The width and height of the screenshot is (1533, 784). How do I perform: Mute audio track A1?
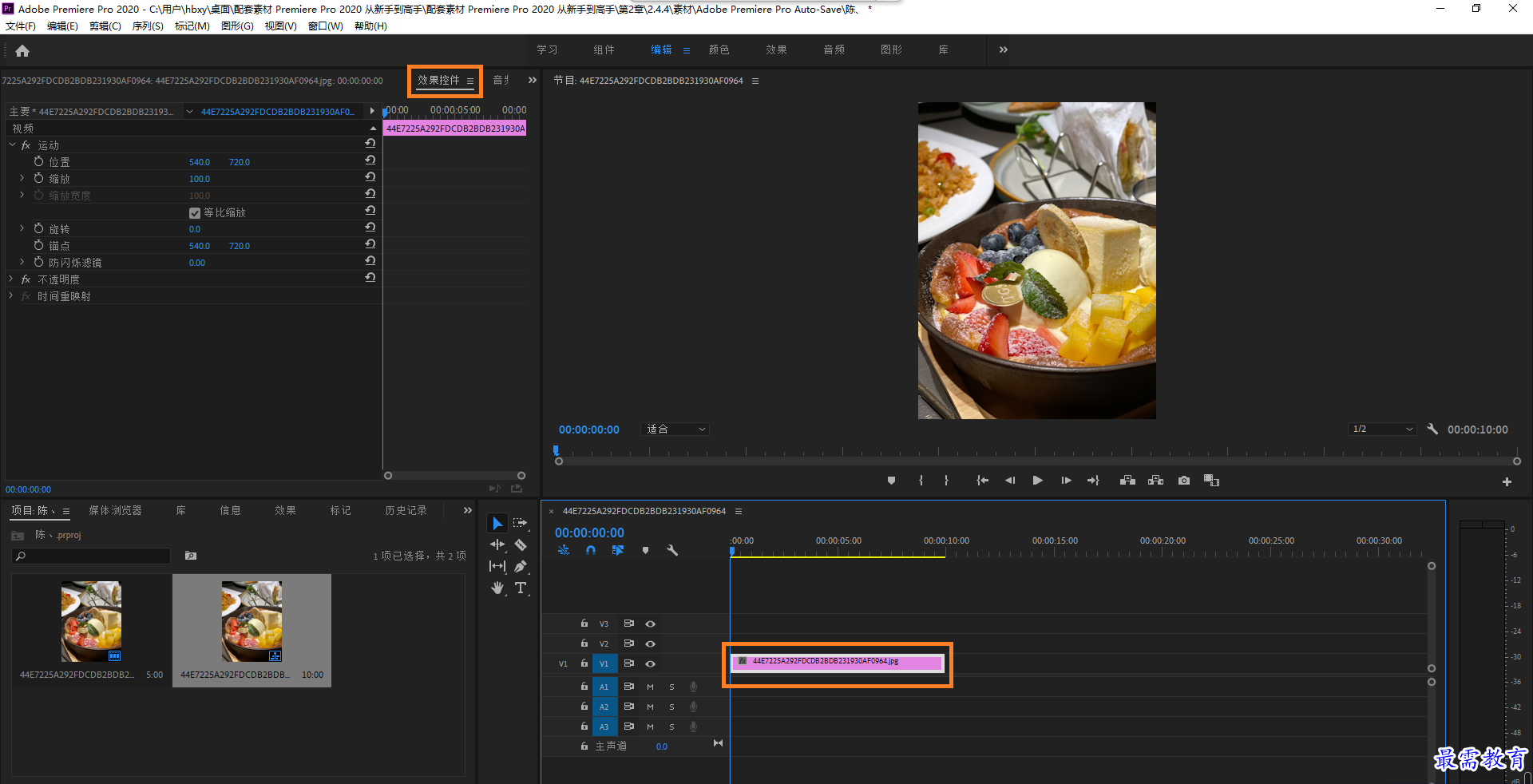[x=650, y=687]
